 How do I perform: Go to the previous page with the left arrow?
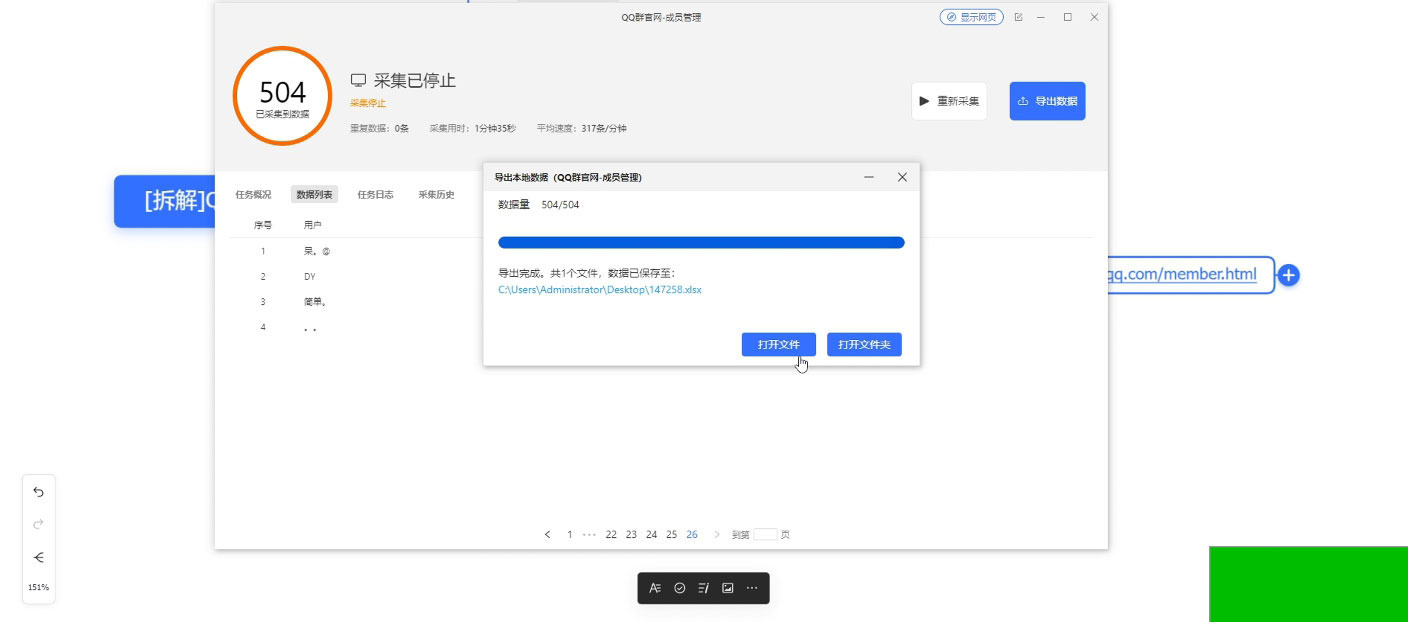(x=547, y=535)
